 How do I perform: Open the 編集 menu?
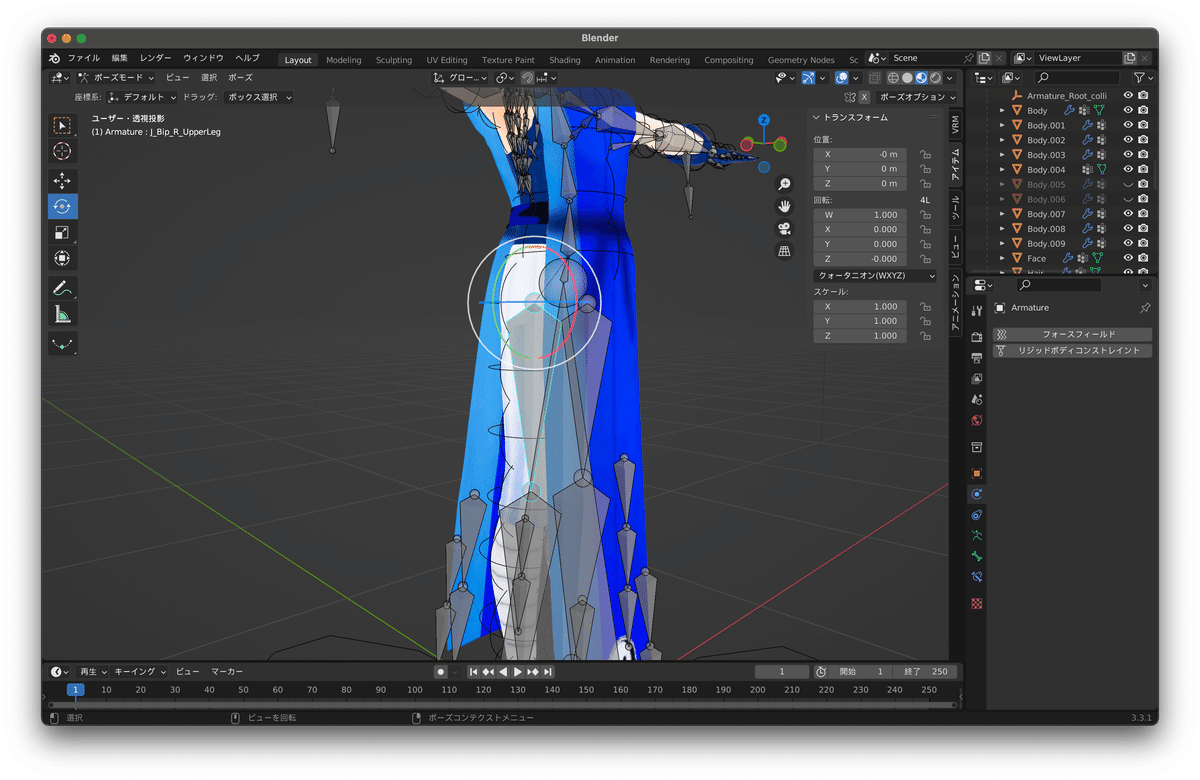click(x=120, y=58)
